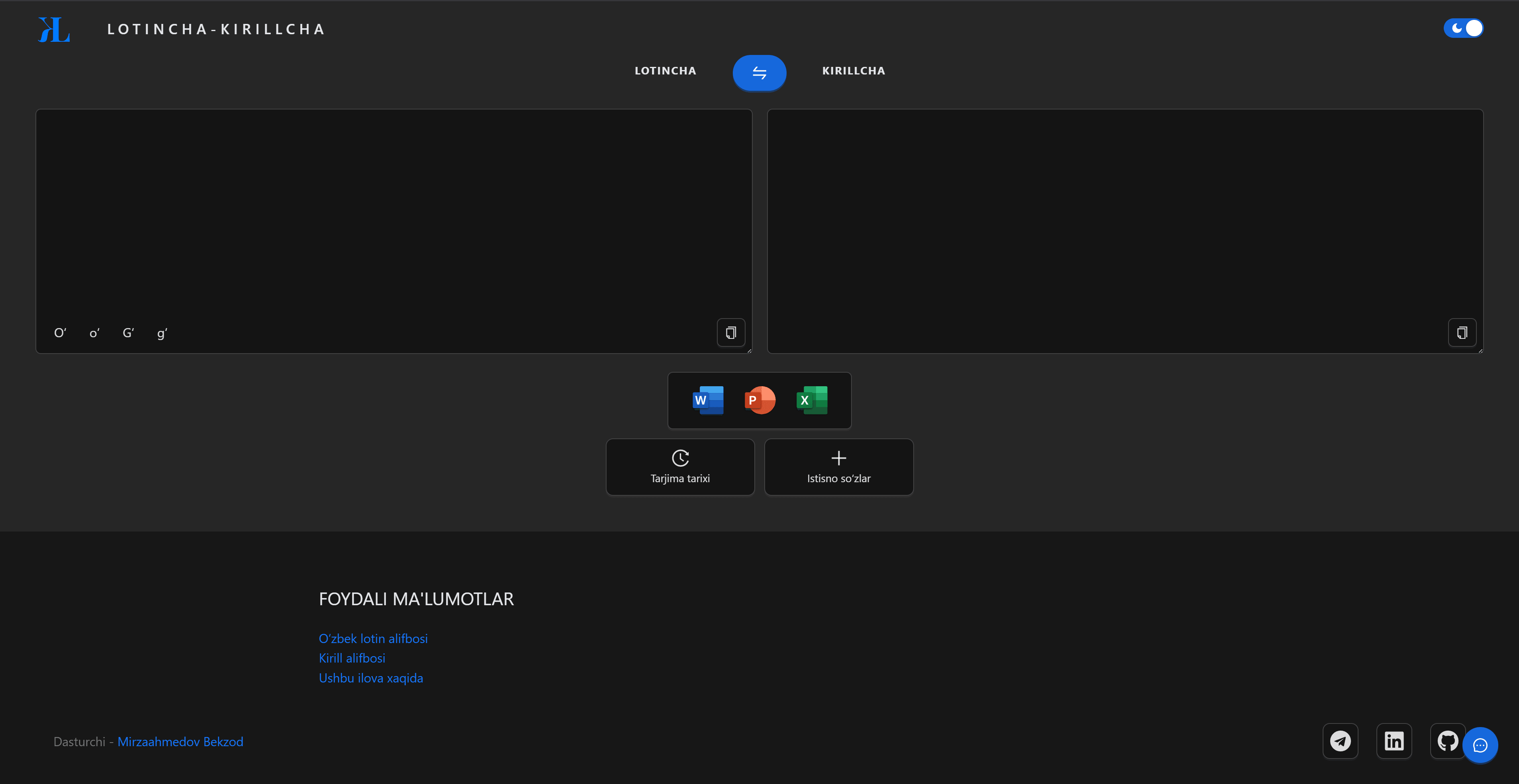Open Istisno so'zlar exception words
This screenshot has width=1519, height=784.
click(x=838, y=467)
